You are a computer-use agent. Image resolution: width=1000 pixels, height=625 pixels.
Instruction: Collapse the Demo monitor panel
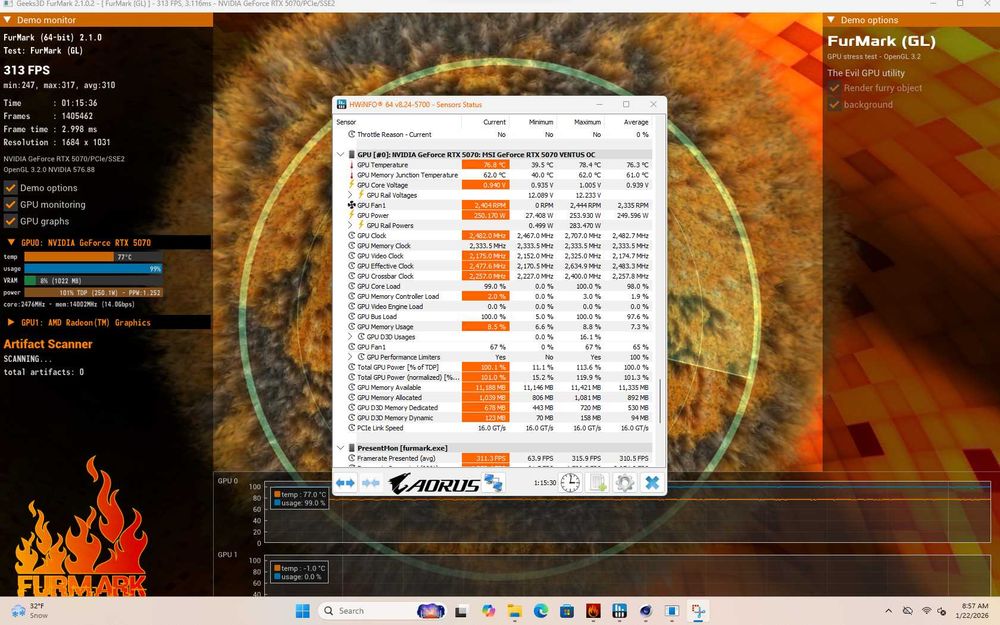(x=7, y=20)
